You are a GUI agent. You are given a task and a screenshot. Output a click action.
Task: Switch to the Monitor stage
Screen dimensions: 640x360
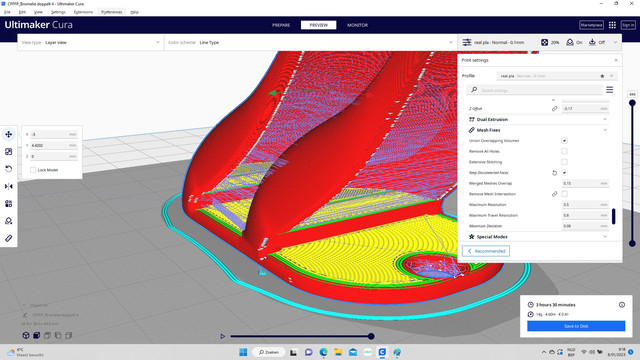click(x=358, y=25)
